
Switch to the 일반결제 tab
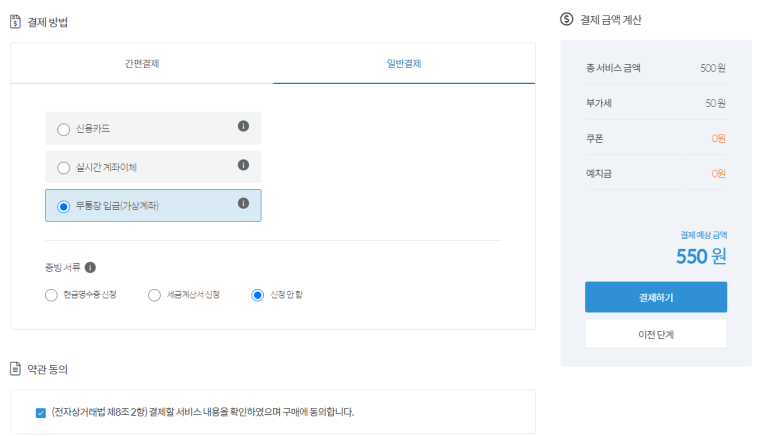404,63
